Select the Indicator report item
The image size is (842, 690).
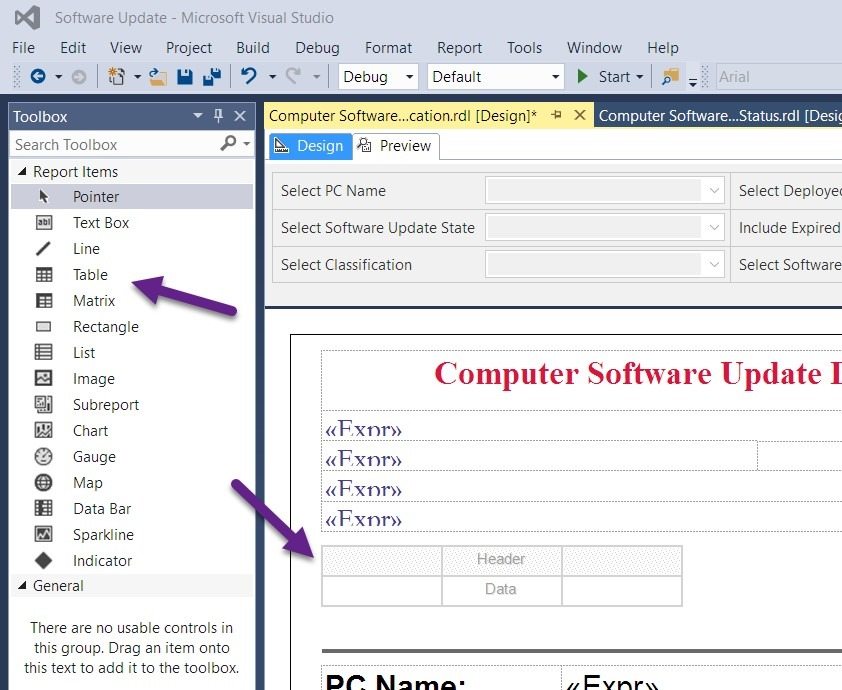point(132,561)
